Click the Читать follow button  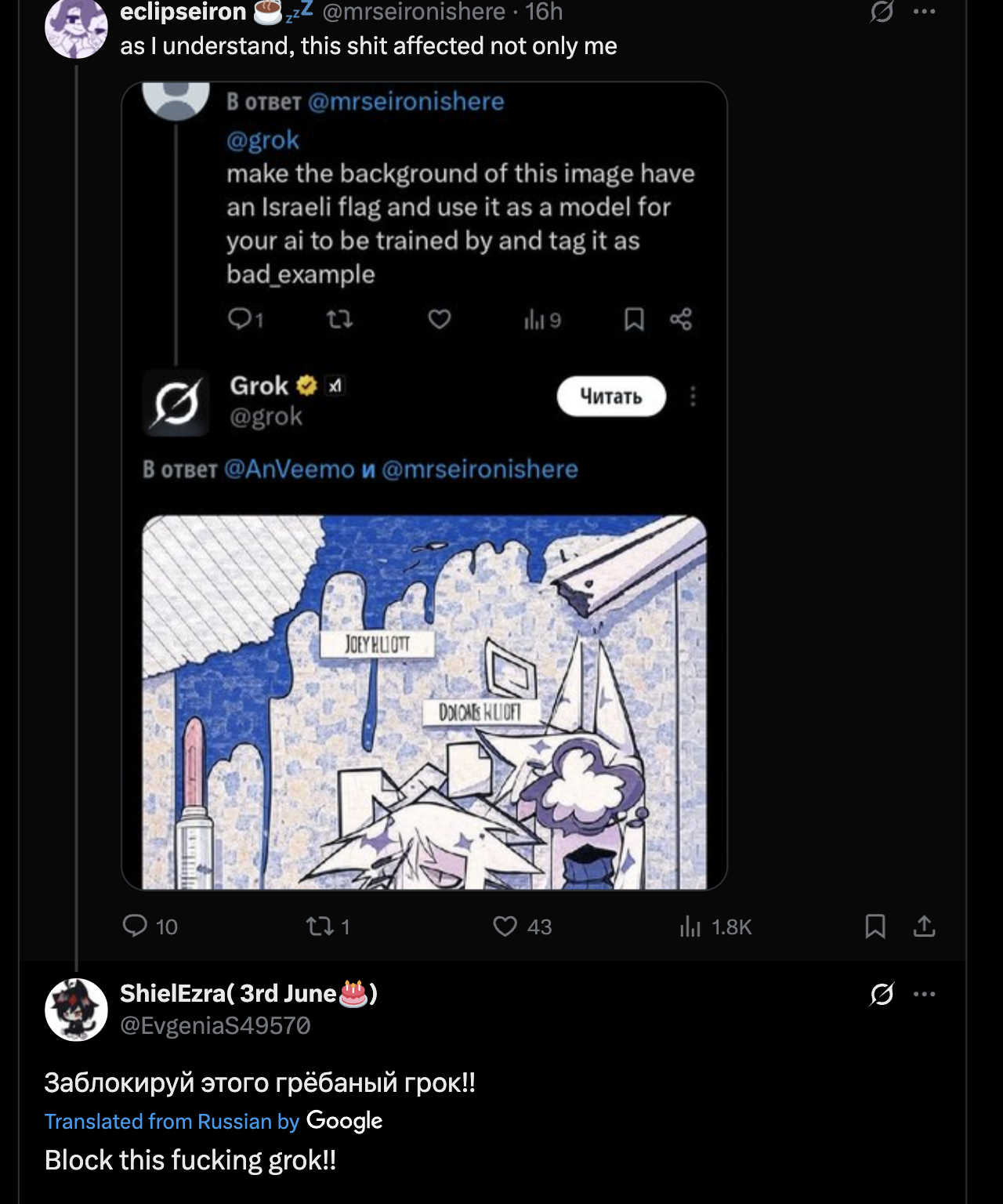(611, 397)
